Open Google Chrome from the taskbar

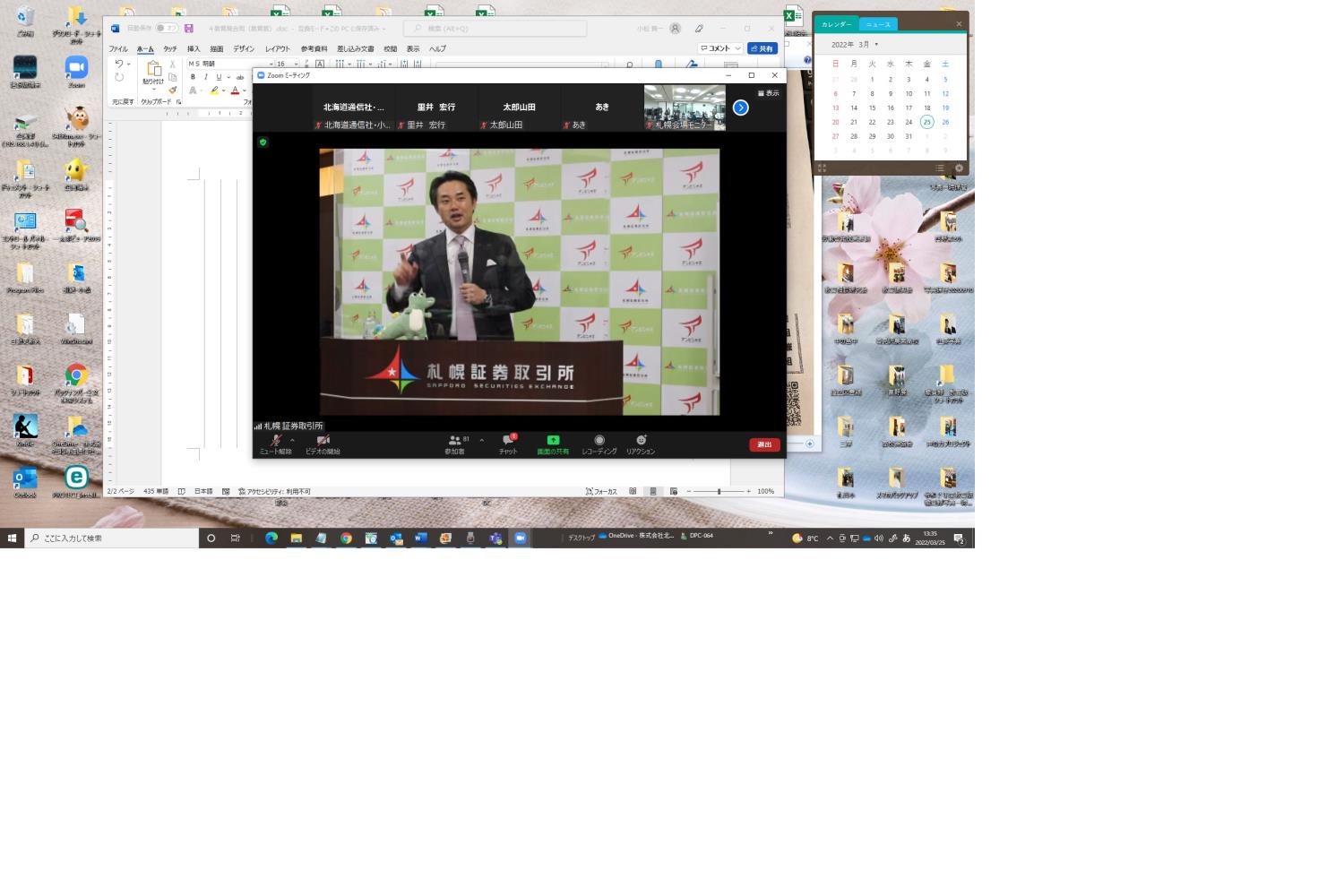click(346, 538)
